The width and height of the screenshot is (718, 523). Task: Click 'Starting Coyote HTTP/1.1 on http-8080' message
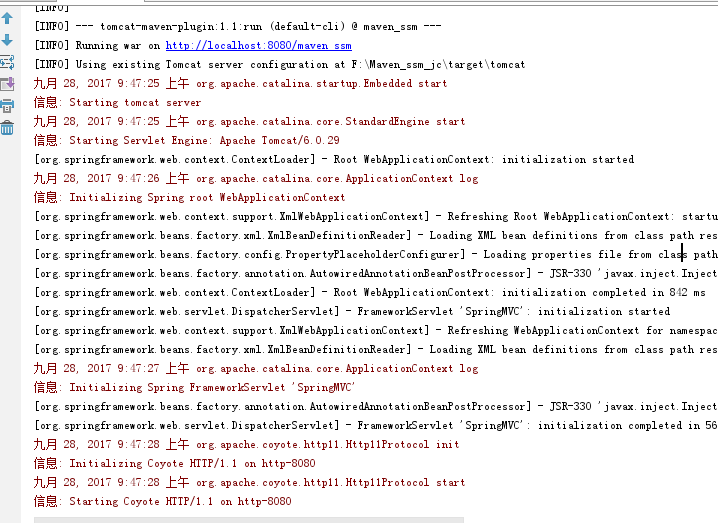tap(163, 501)
